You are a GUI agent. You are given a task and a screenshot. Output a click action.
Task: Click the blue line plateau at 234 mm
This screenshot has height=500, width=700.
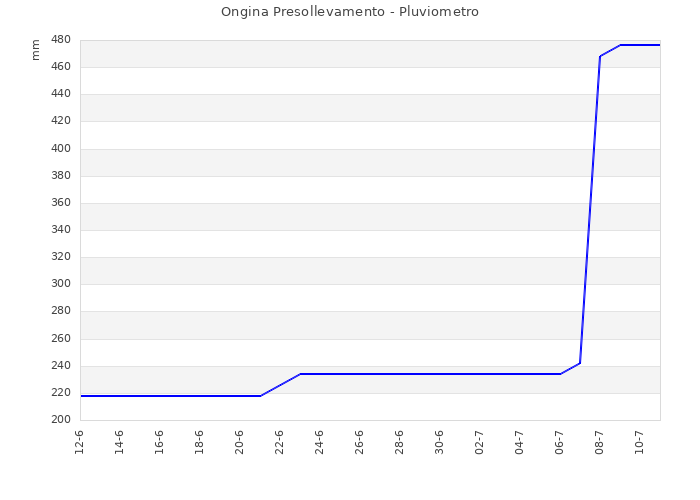[x=430, y=374]
